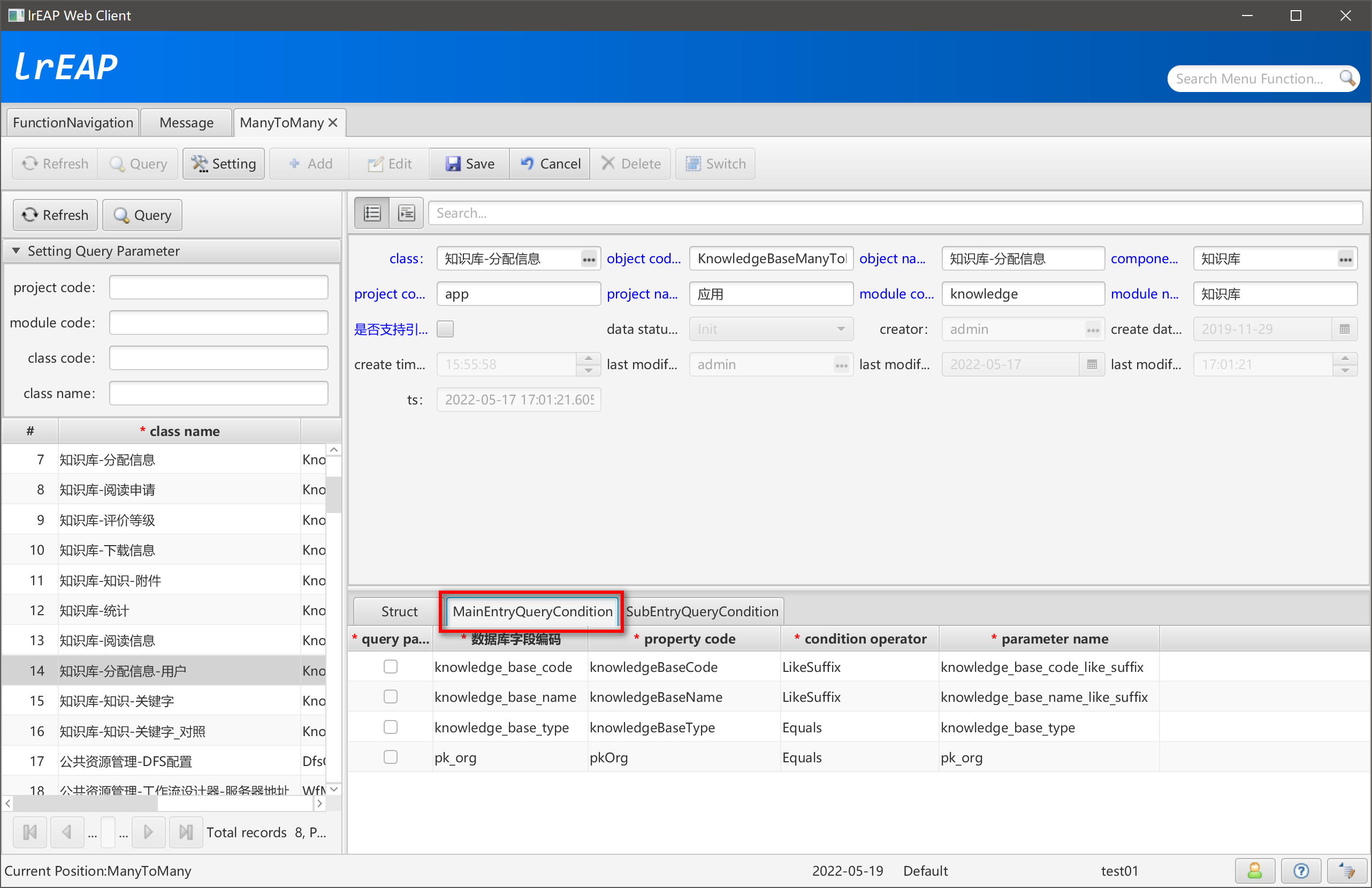
Task: Open component field lookup ellipsis
Action: pos(1345,259)
